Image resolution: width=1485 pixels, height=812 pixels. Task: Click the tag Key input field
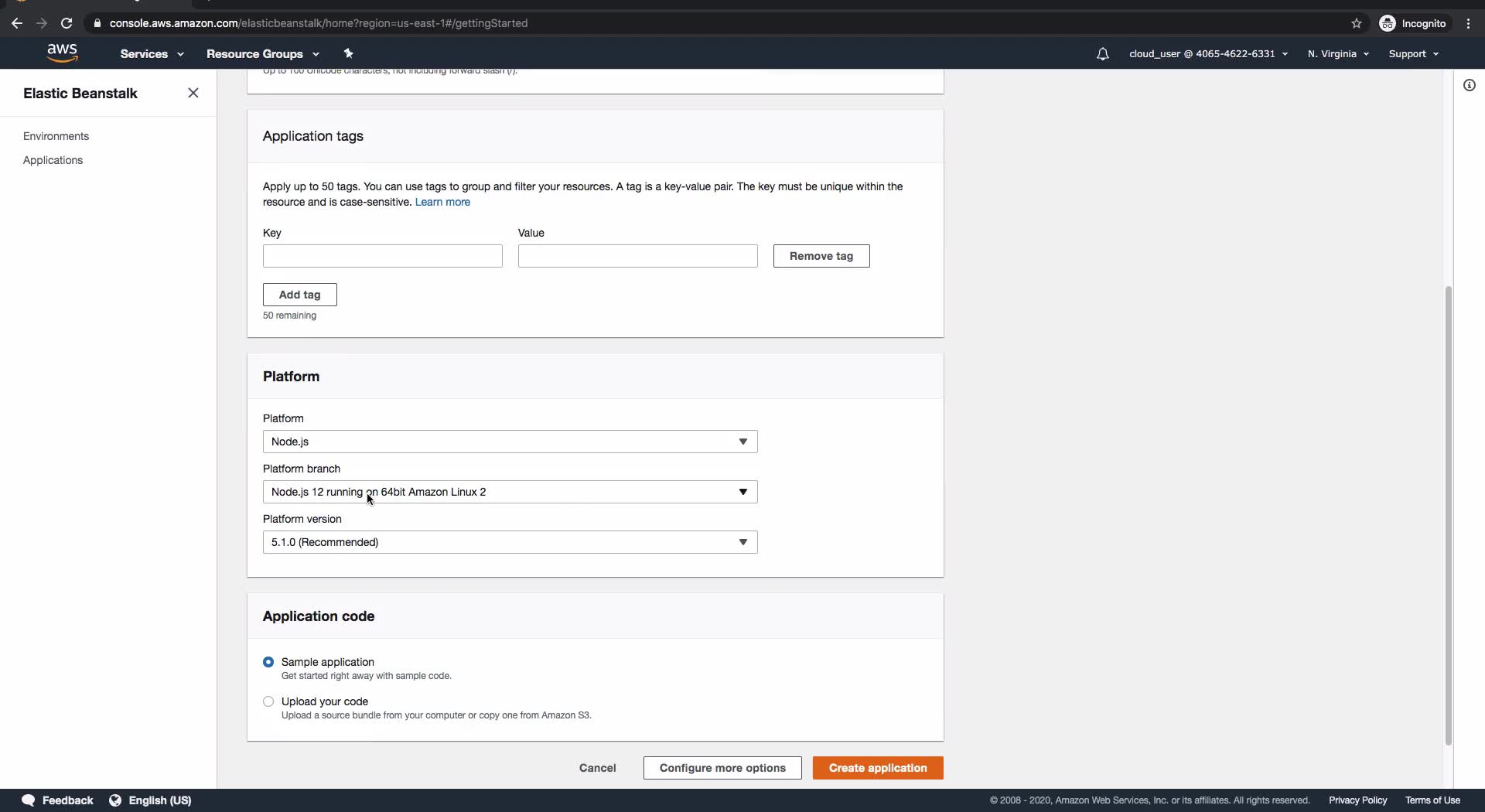click(383, 256)
